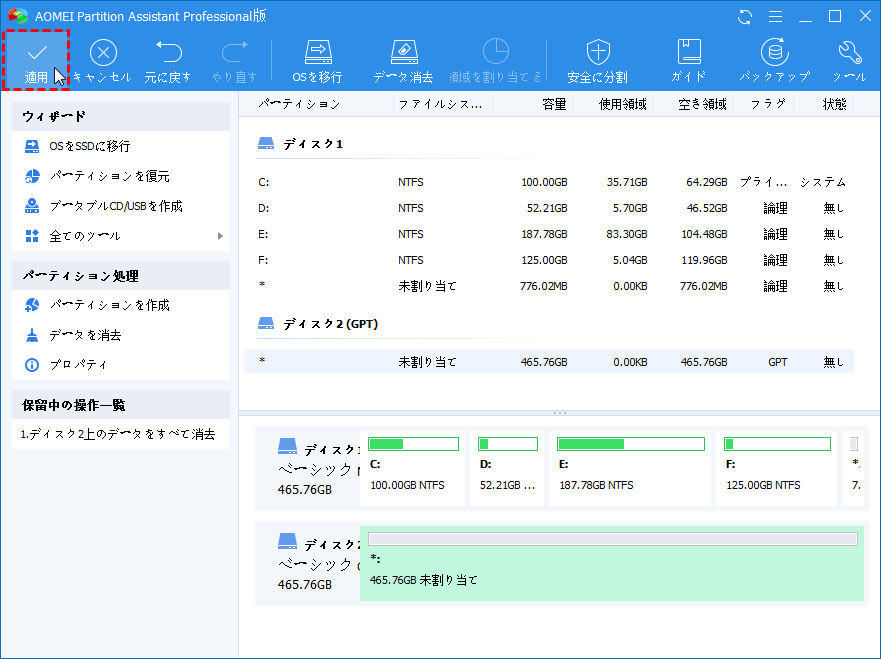Viewport: 881px width, 659px height.
Task: Click the ディスク2 drive icon in disk map
Action: 287,541
